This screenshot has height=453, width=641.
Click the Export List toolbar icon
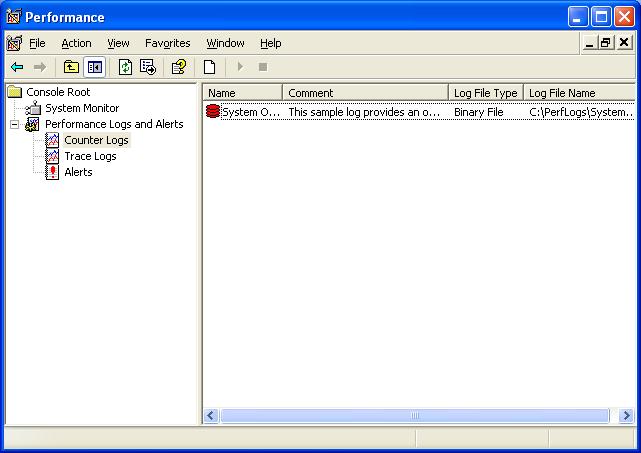coord(148,67)
